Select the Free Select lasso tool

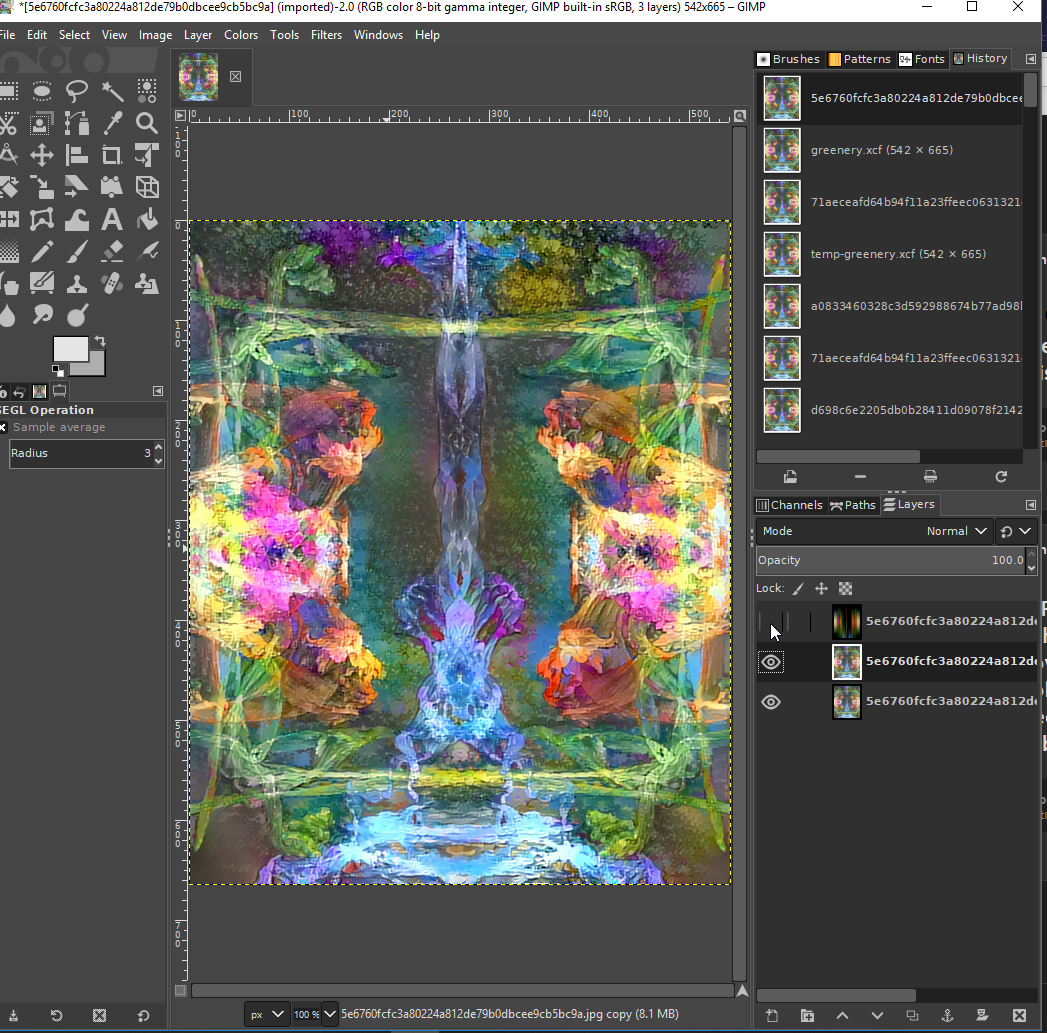coord(77,91)
